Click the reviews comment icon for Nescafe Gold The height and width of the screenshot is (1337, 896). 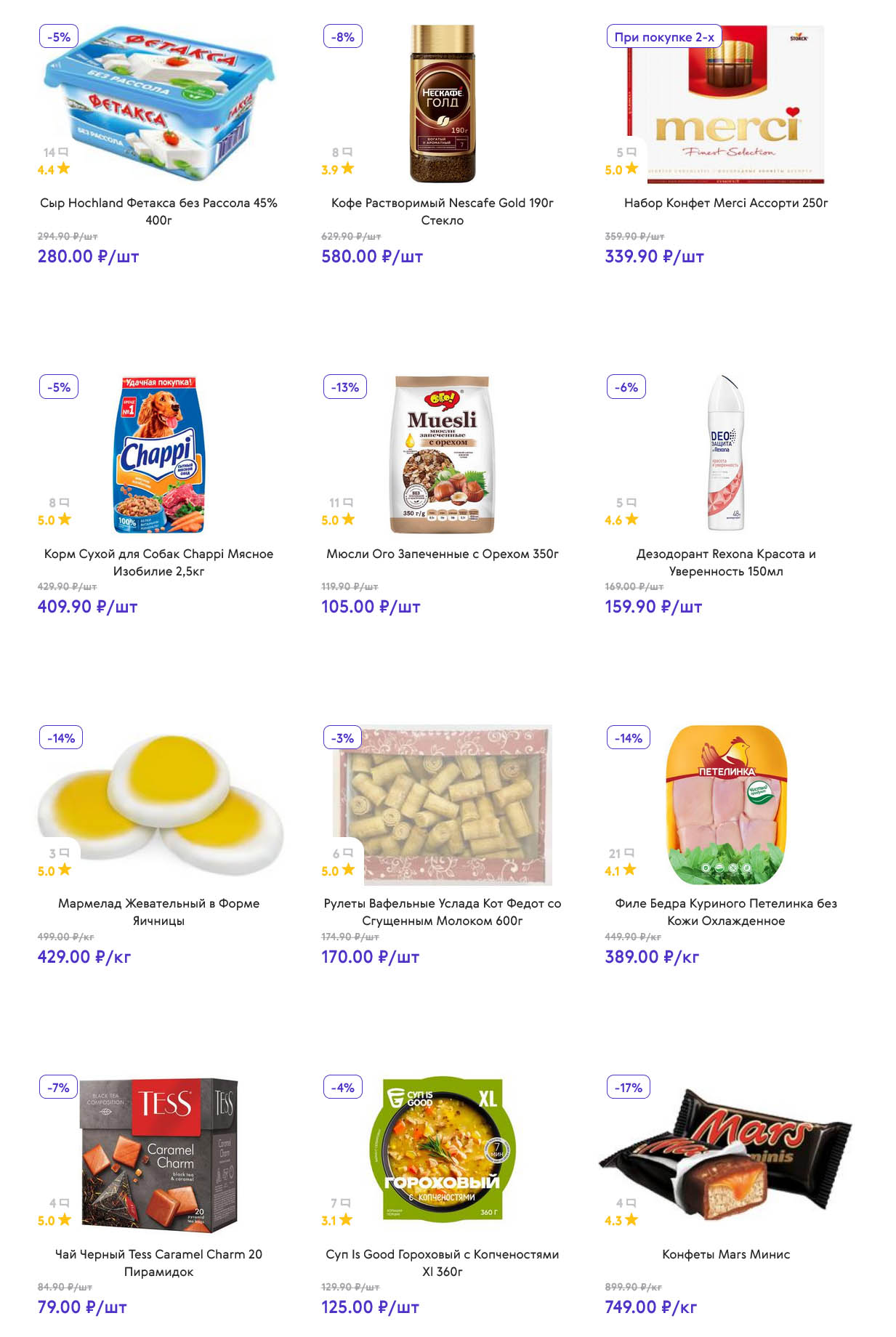pos(347,152)
